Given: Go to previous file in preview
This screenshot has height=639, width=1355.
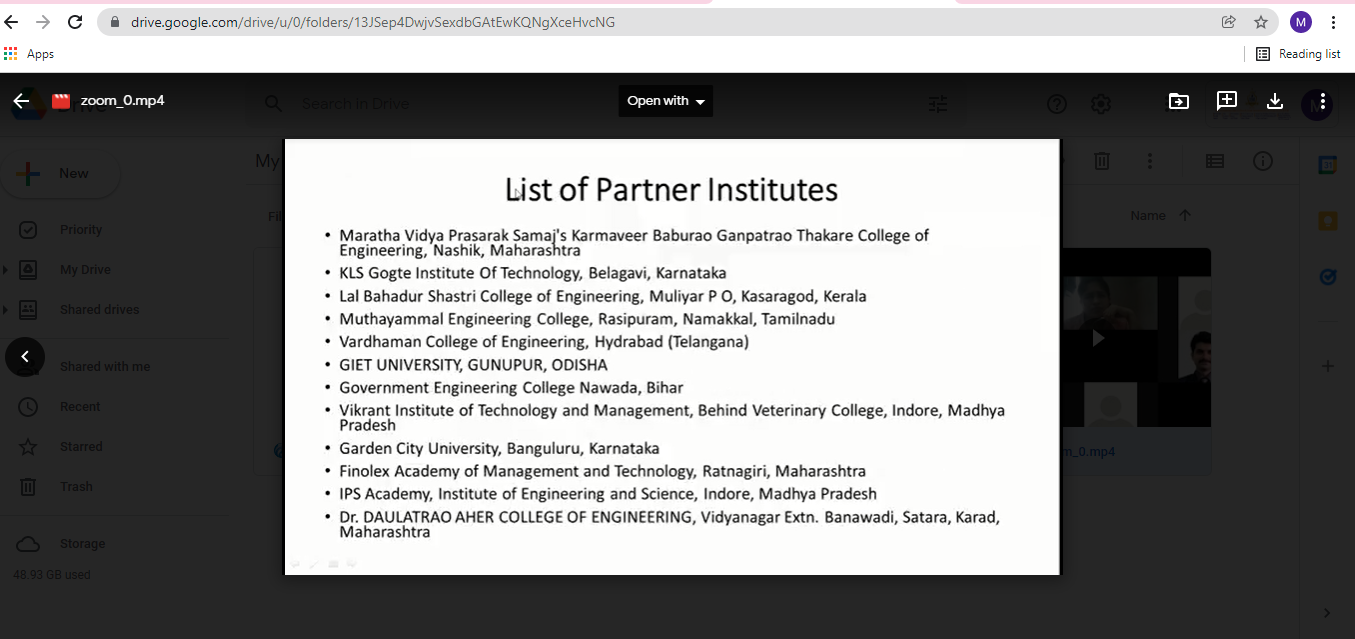Looking at the screenshot, I should pyautogui.click(x=25, y=356).
